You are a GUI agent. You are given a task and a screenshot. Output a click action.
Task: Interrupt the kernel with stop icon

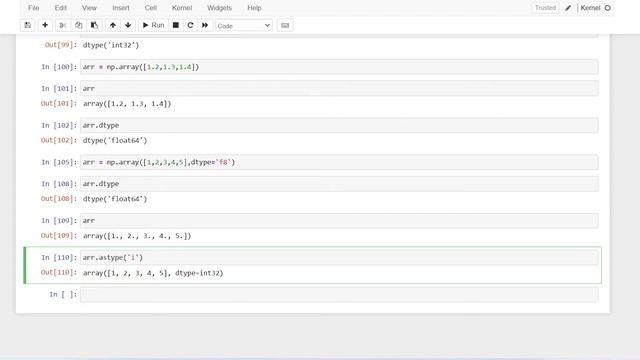(176, 25)
